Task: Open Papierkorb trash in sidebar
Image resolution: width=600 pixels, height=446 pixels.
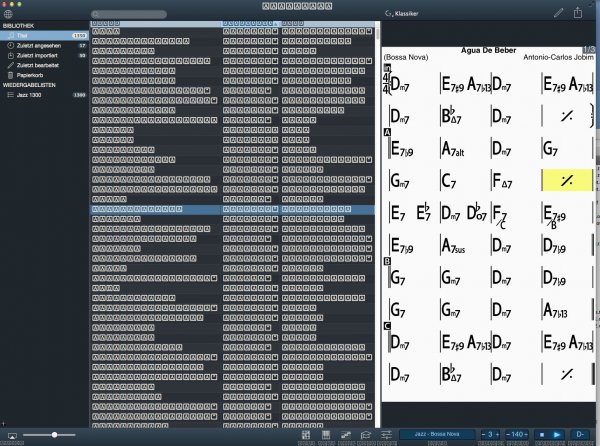Action: point(30,75)
